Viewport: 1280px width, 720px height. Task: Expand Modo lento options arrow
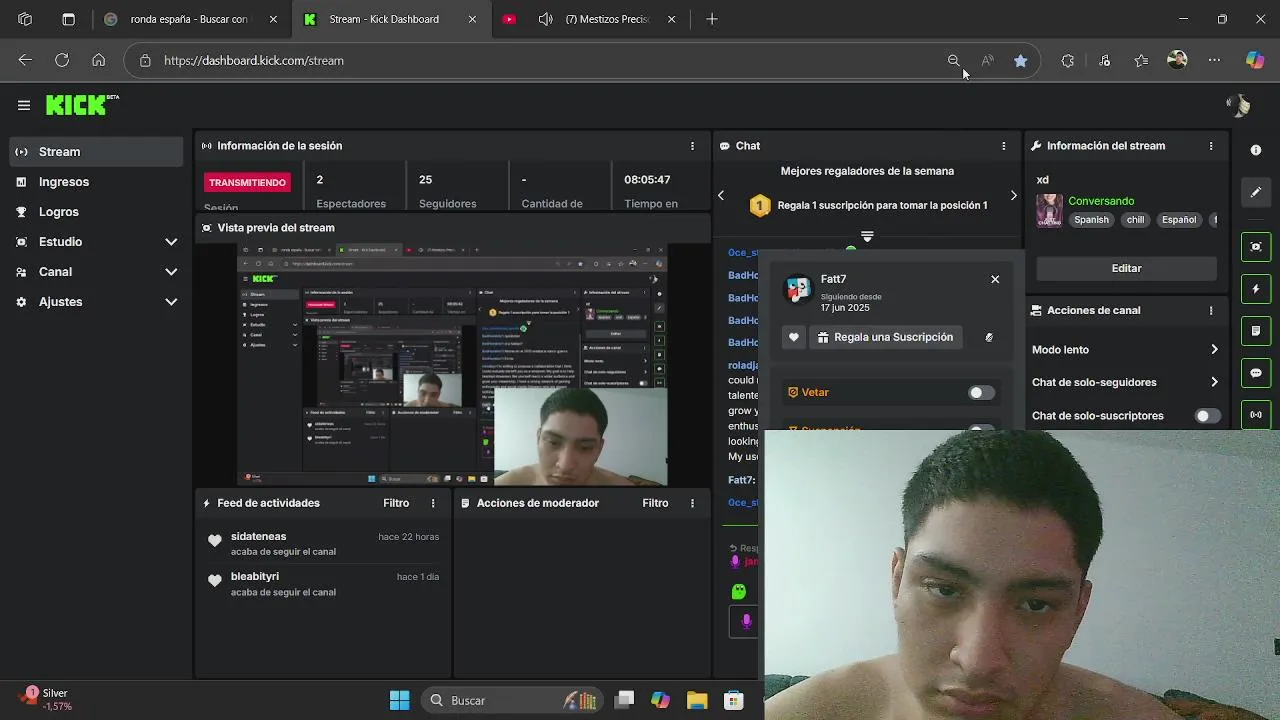(x=1214, y=350)
